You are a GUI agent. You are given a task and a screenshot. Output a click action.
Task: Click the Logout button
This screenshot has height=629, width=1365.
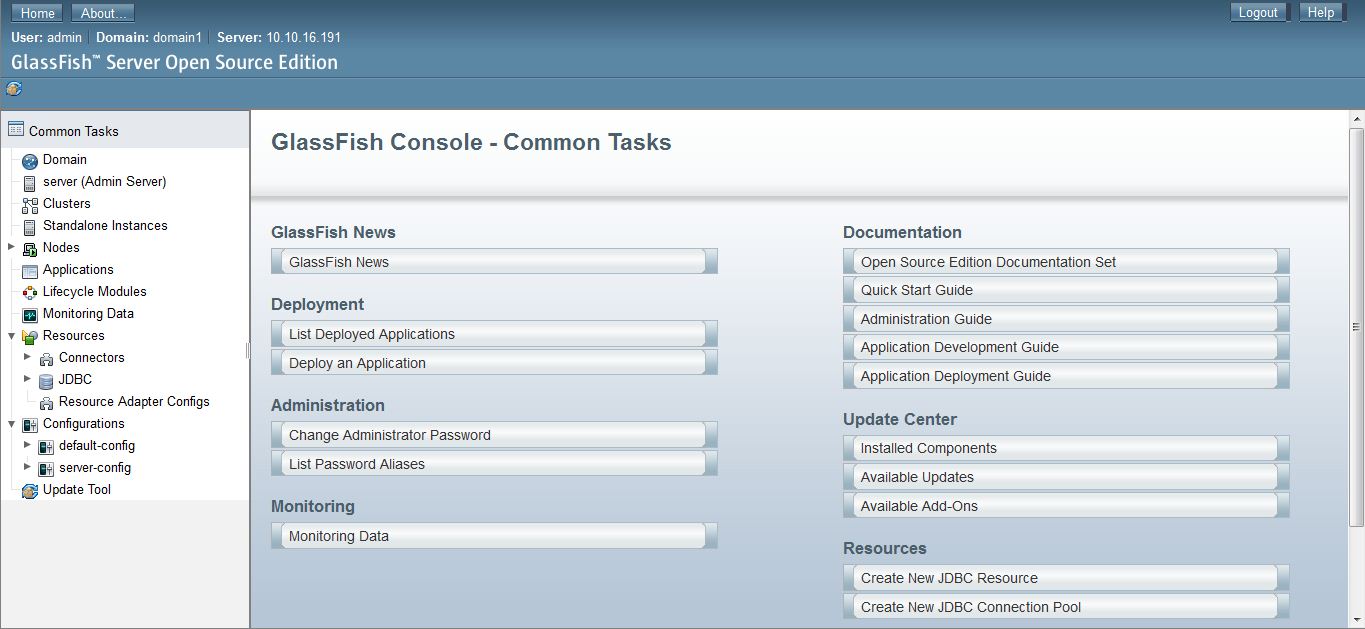click(x=1258, y=12)
